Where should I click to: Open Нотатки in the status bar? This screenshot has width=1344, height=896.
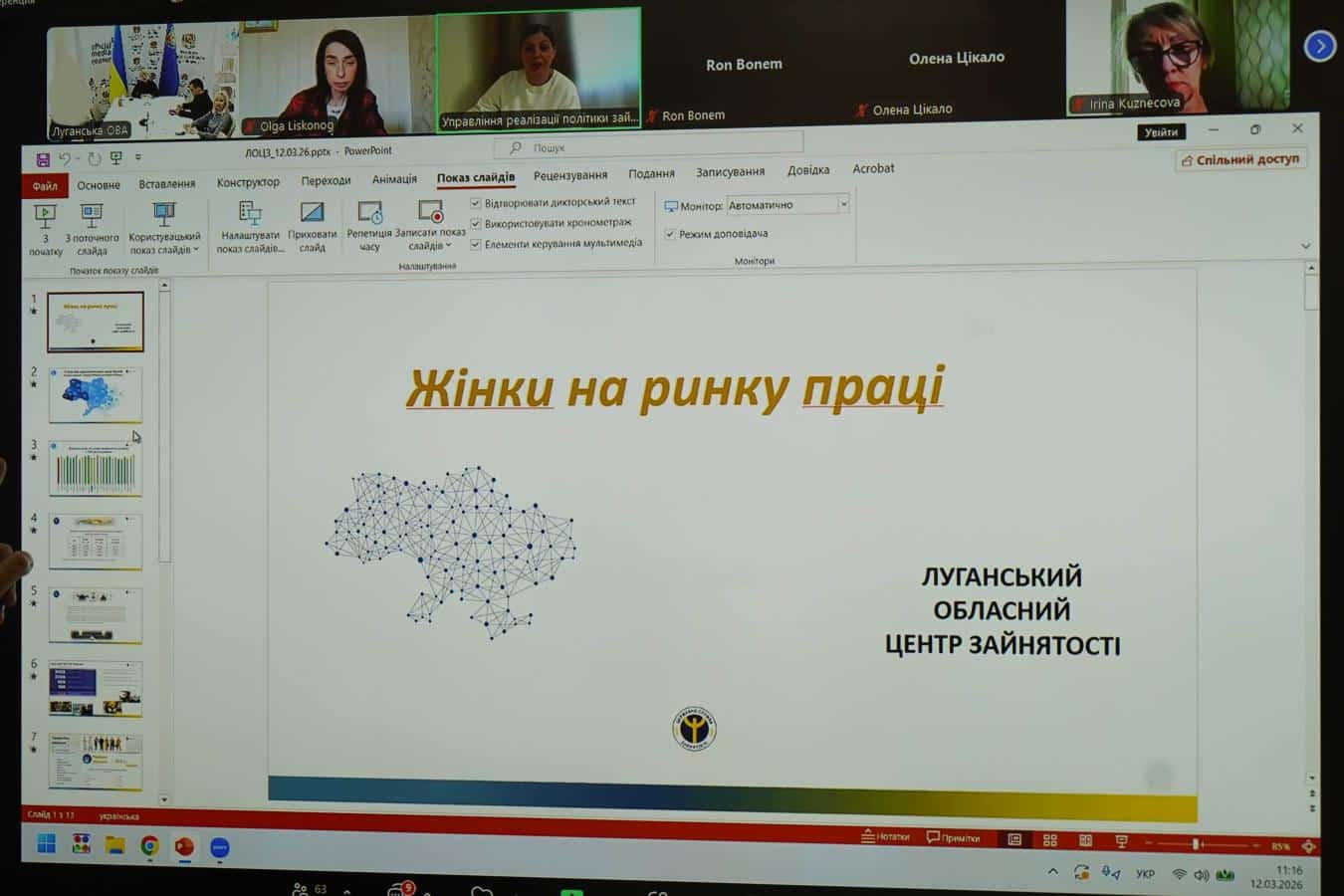point(885,836)
